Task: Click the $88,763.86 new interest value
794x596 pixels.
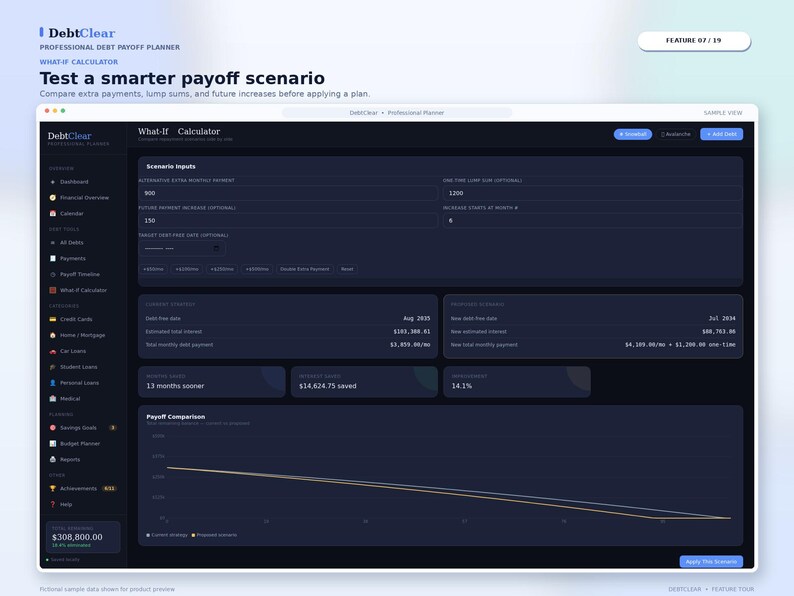Action: [719, 332]
